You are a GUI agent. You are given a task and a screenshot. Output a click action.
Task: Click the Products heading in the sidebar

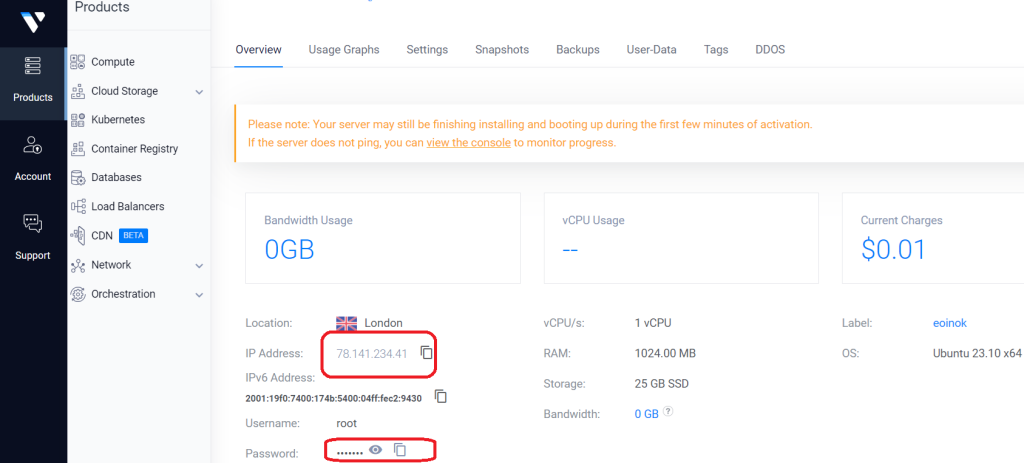(x=102, y=7)
